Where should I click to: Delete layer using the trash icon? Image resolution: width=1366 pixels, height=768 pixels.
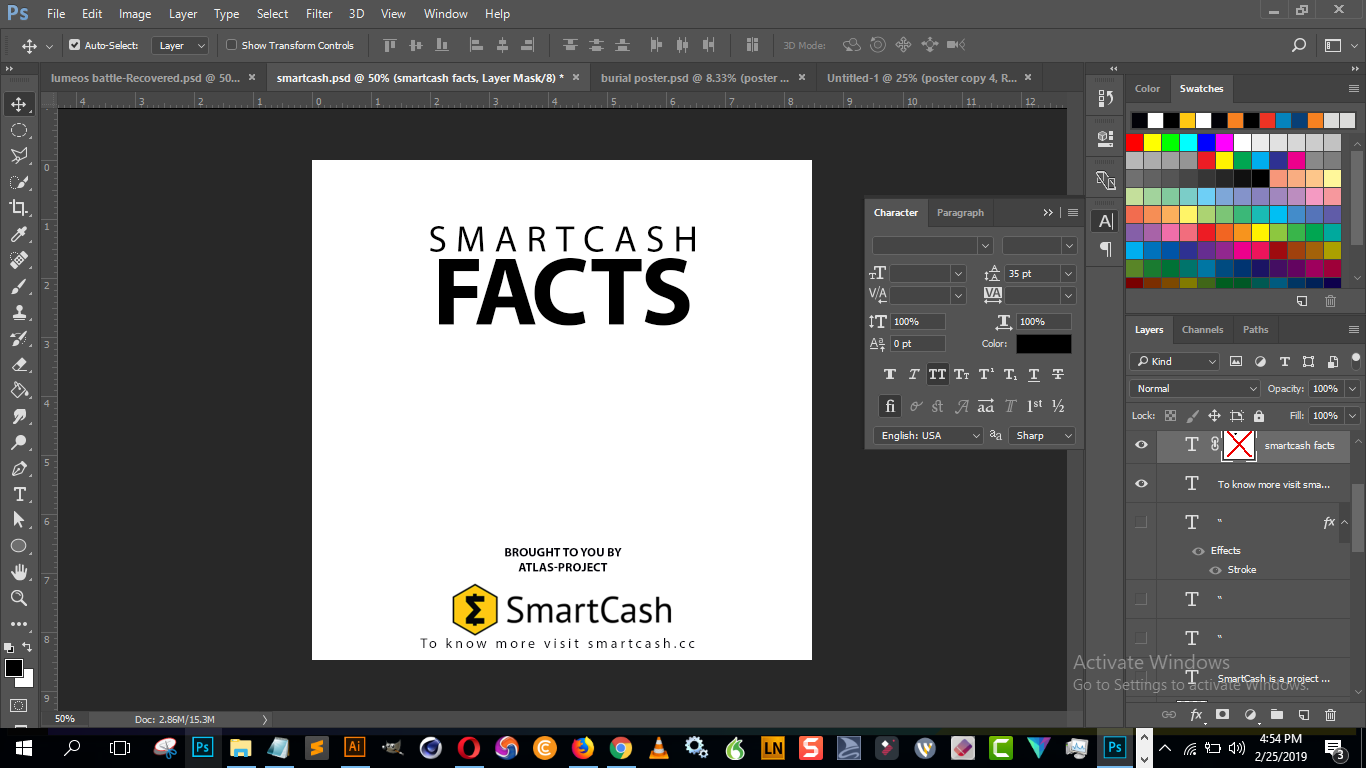point(1330,715)
